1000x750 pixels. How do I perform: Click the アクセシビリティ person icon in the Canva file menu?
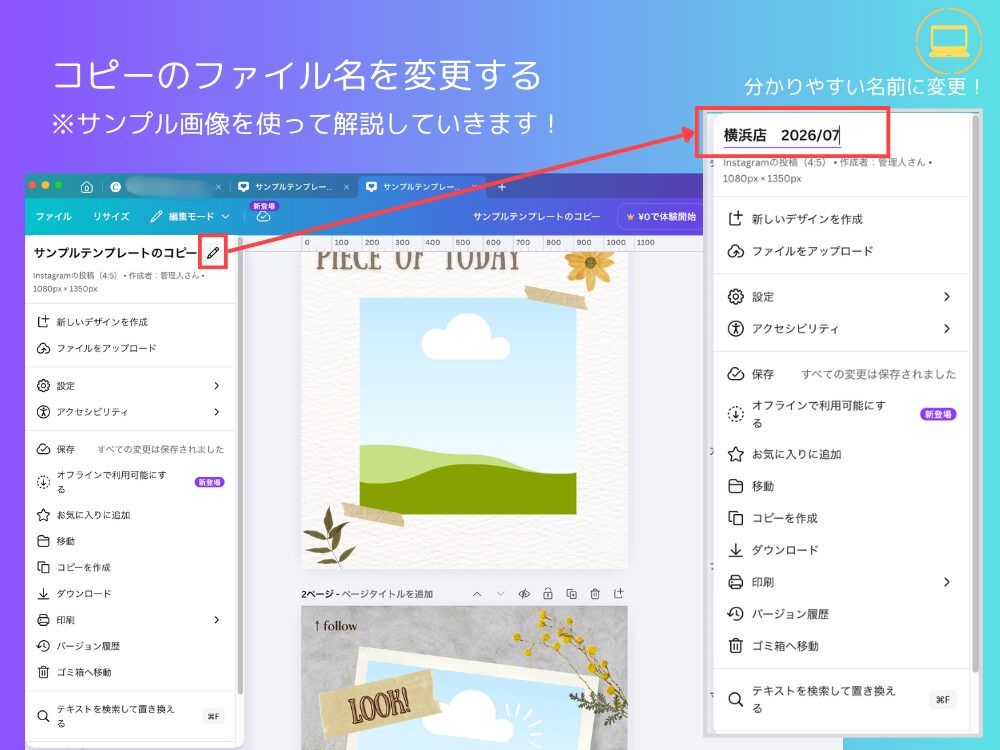(x=43, y=412)
